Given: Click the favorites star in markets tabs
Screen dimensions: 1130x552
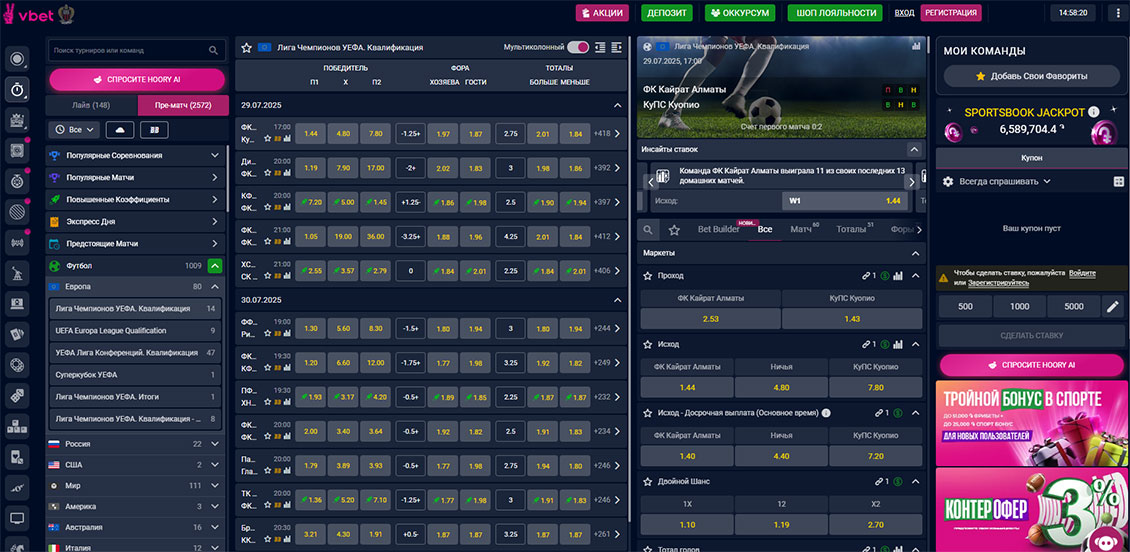Looking at the screenshot, I should click(674, 230).
